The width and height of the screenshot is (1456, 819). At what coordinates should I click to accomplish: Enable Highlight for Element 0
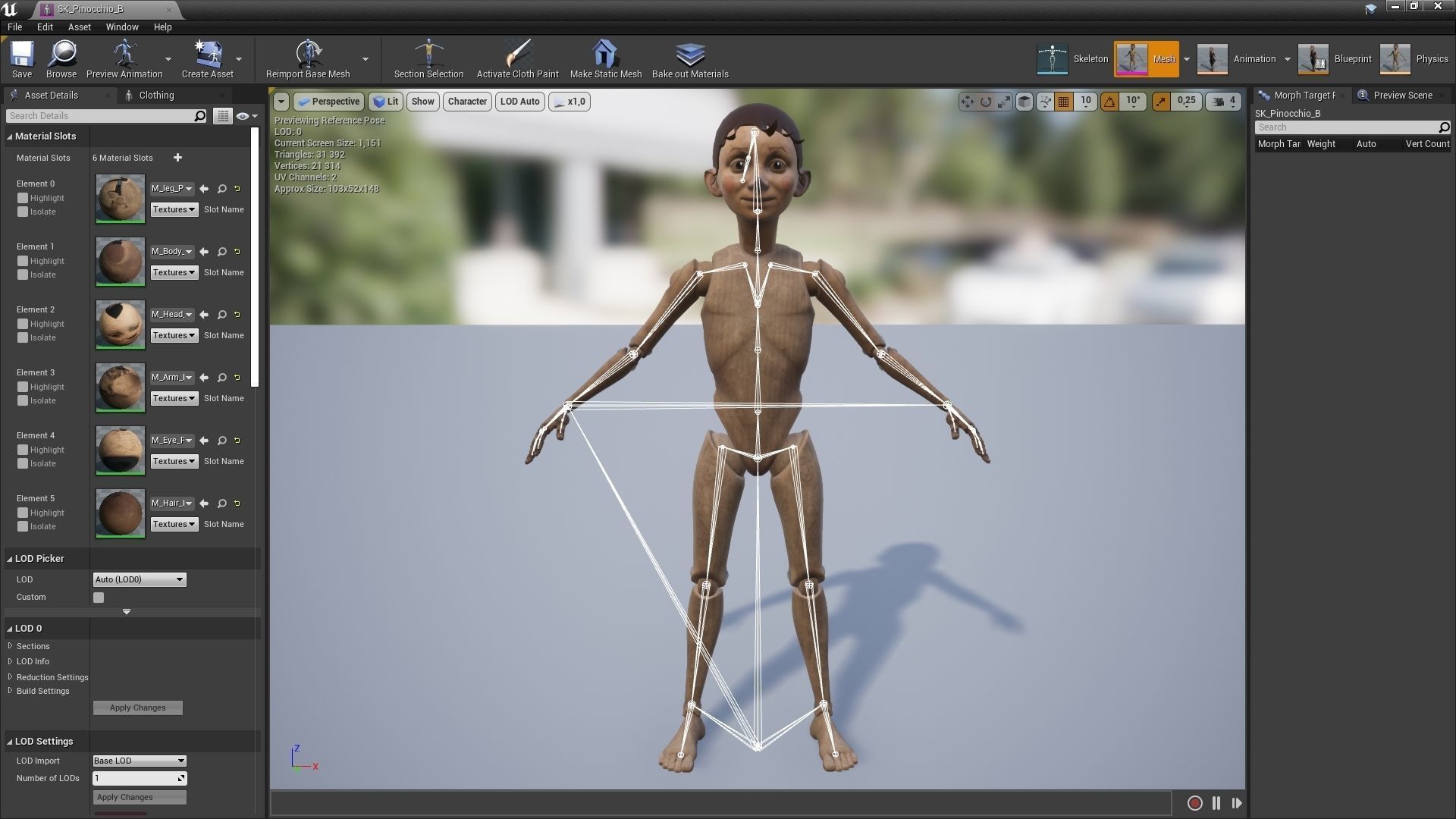(23, 198)
